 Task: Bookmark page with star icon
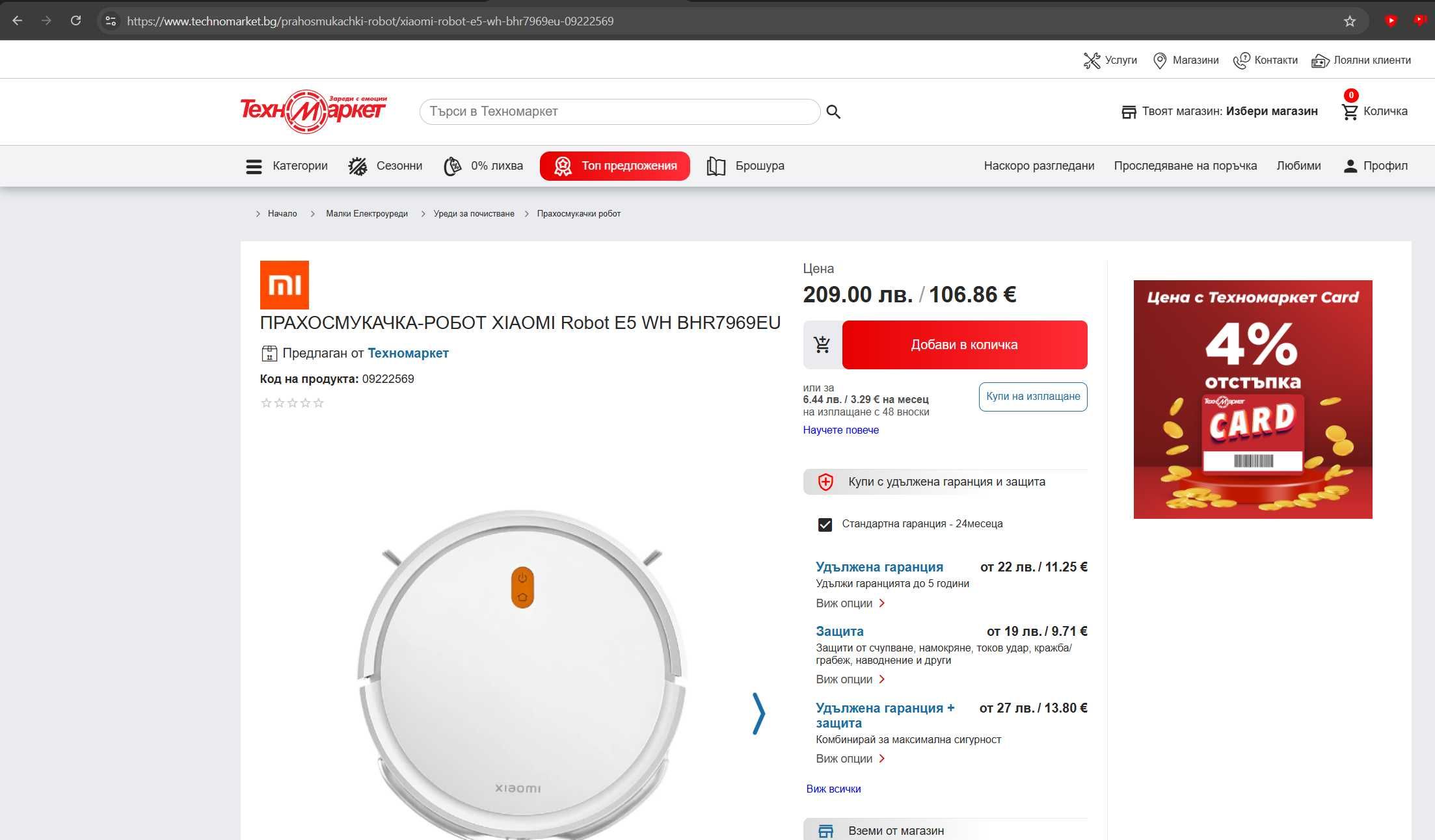click(x=1350, y=21)
